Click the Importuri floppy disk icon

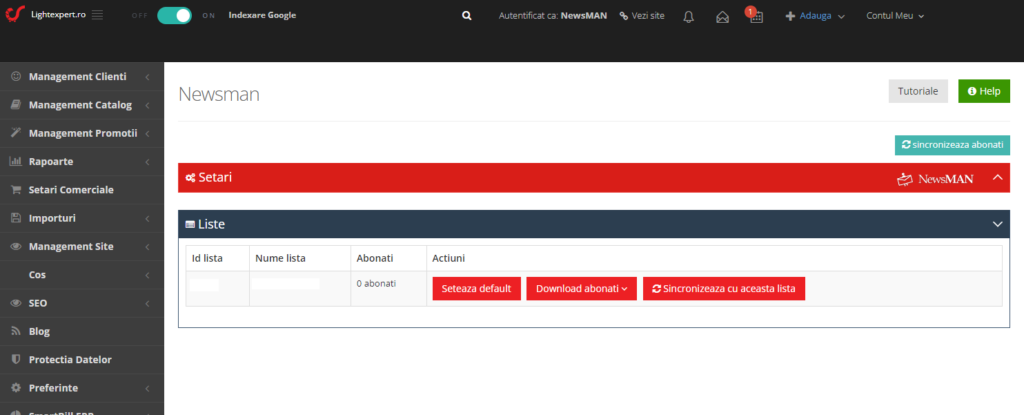(16, 218)
